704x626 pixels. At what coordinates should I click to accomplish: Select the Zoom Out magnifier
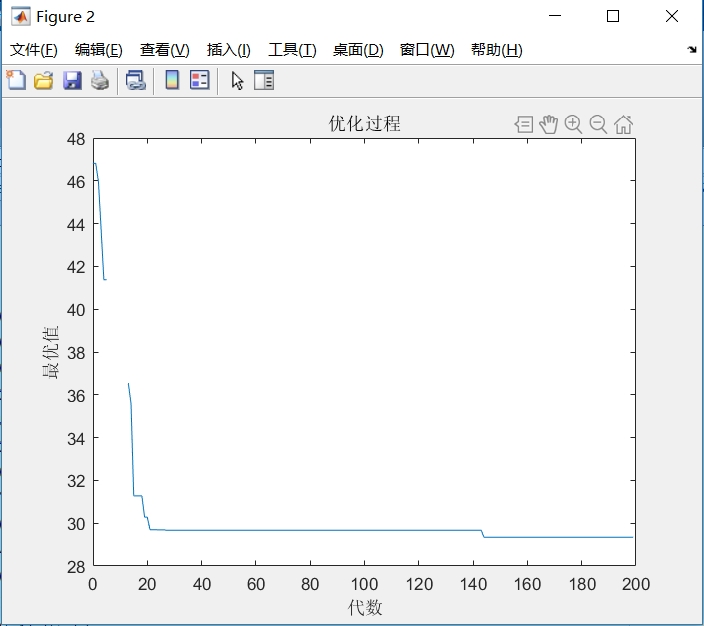tap(598, 124)
